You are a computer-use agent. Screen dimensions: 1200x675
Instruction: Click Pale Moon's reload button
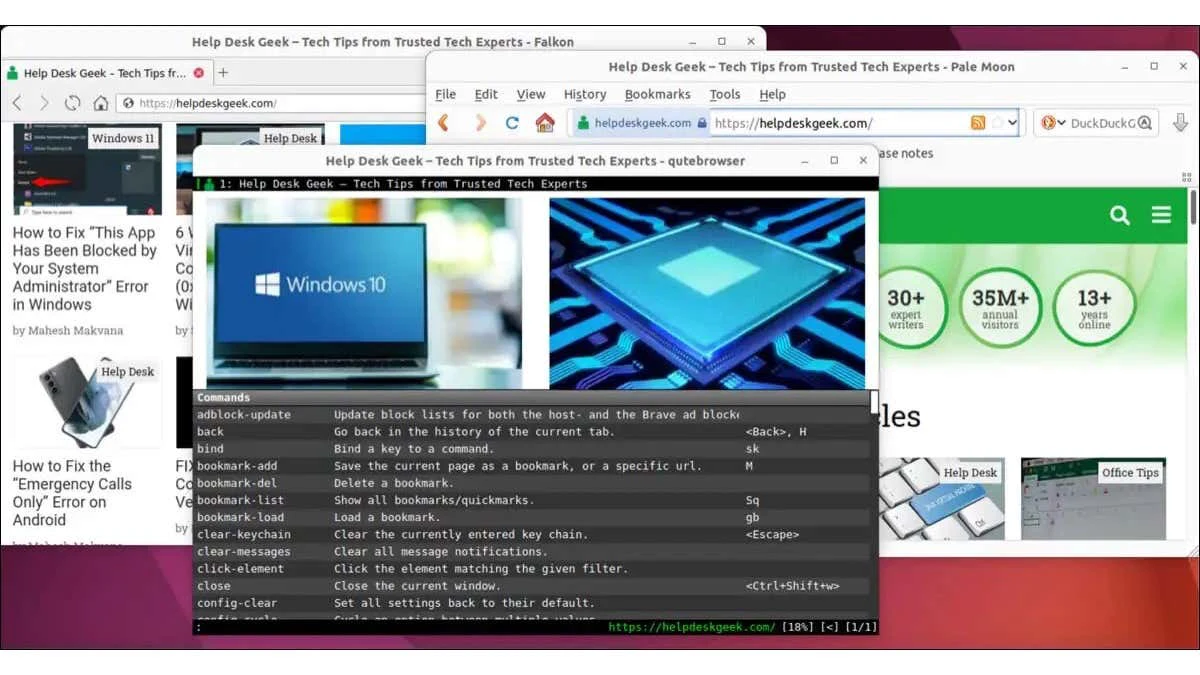pos(512,123)
